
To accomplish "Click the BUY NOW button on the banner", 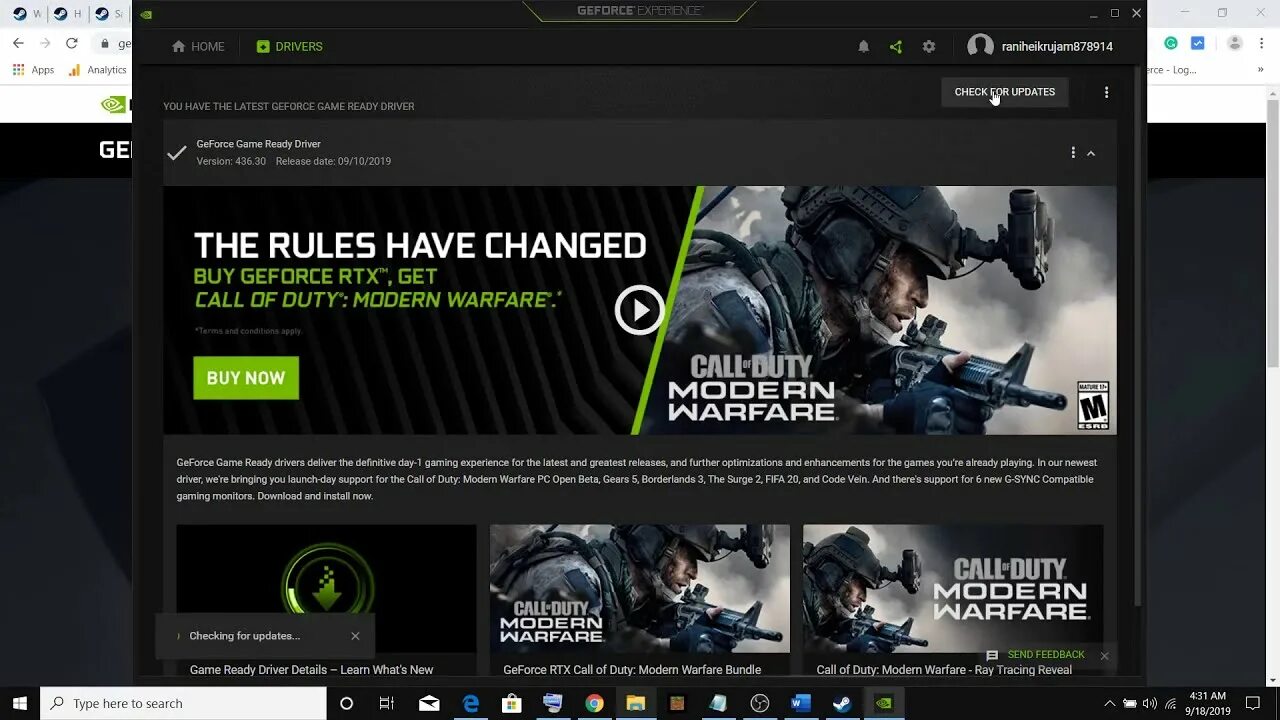I will [x=246, y=378].
